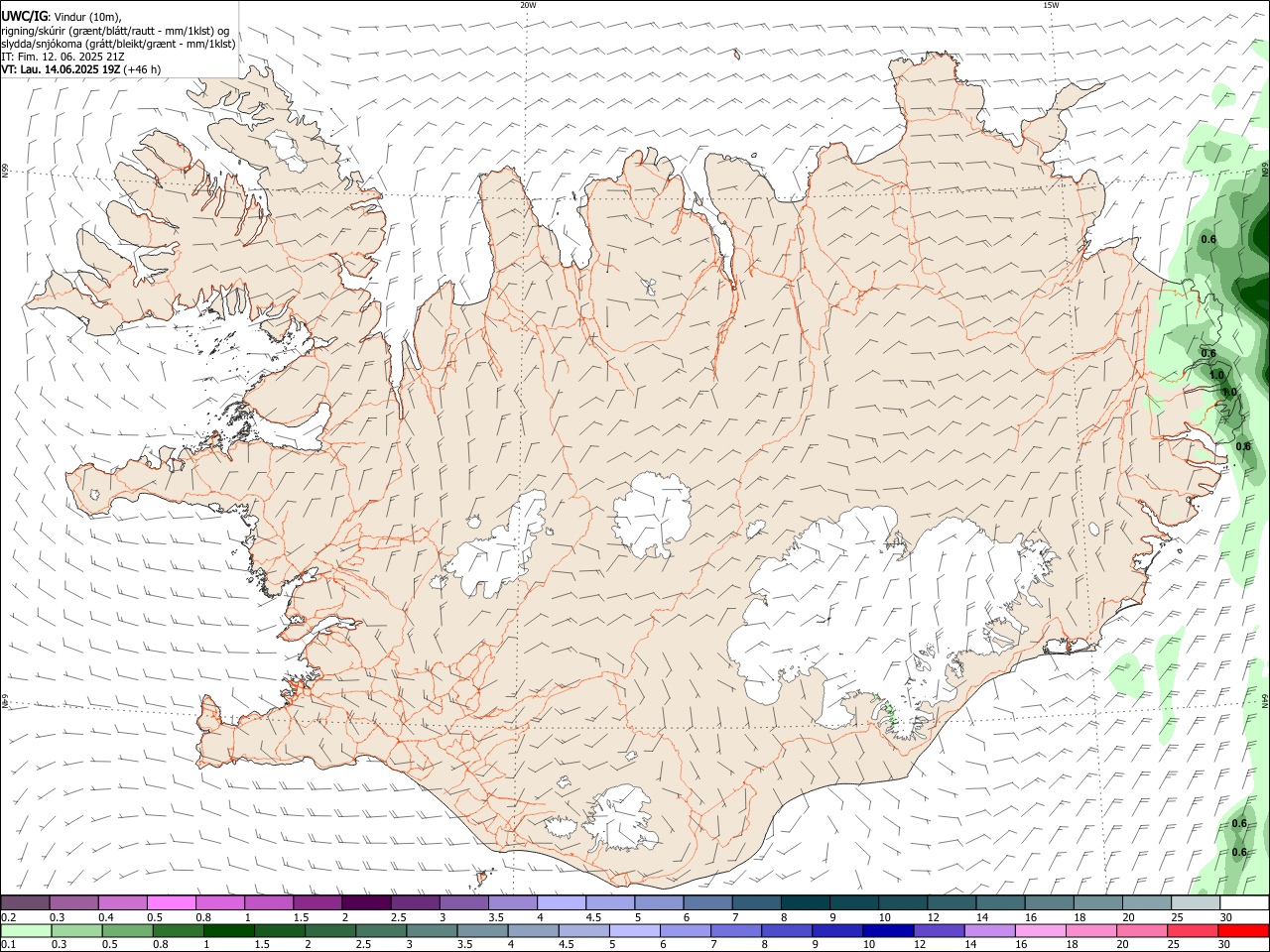Click the pale green 0.1 rain legend swatch

pos(26,930)
